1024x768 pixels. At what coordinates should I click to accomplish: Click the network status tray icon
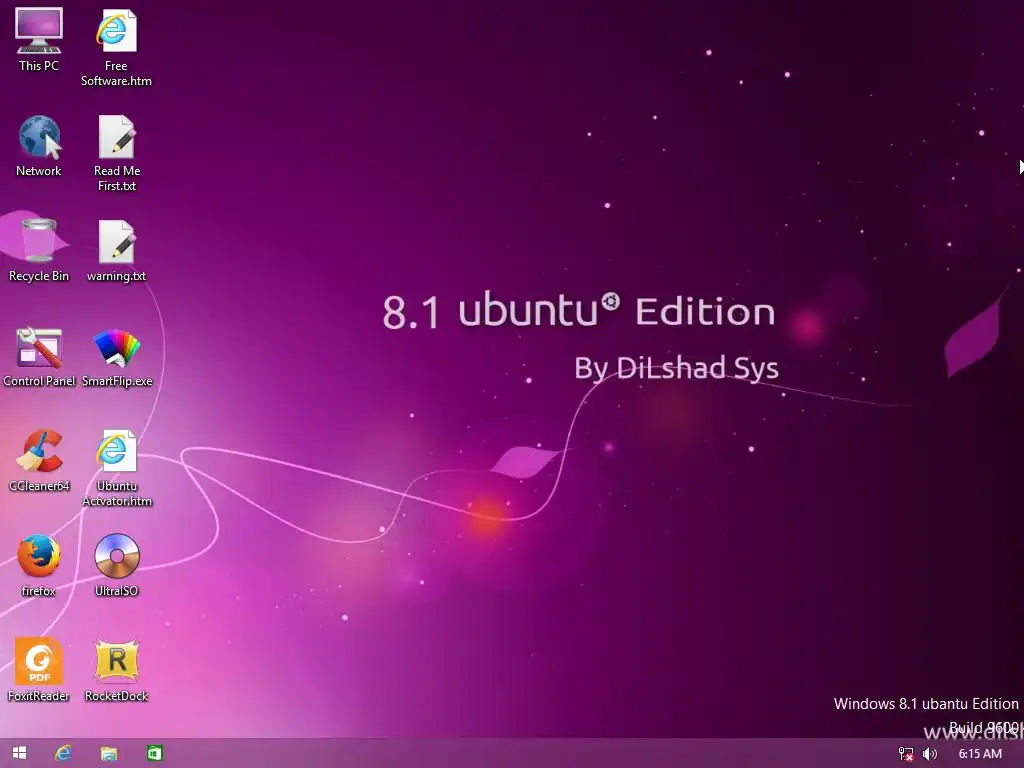coord(906,754)
